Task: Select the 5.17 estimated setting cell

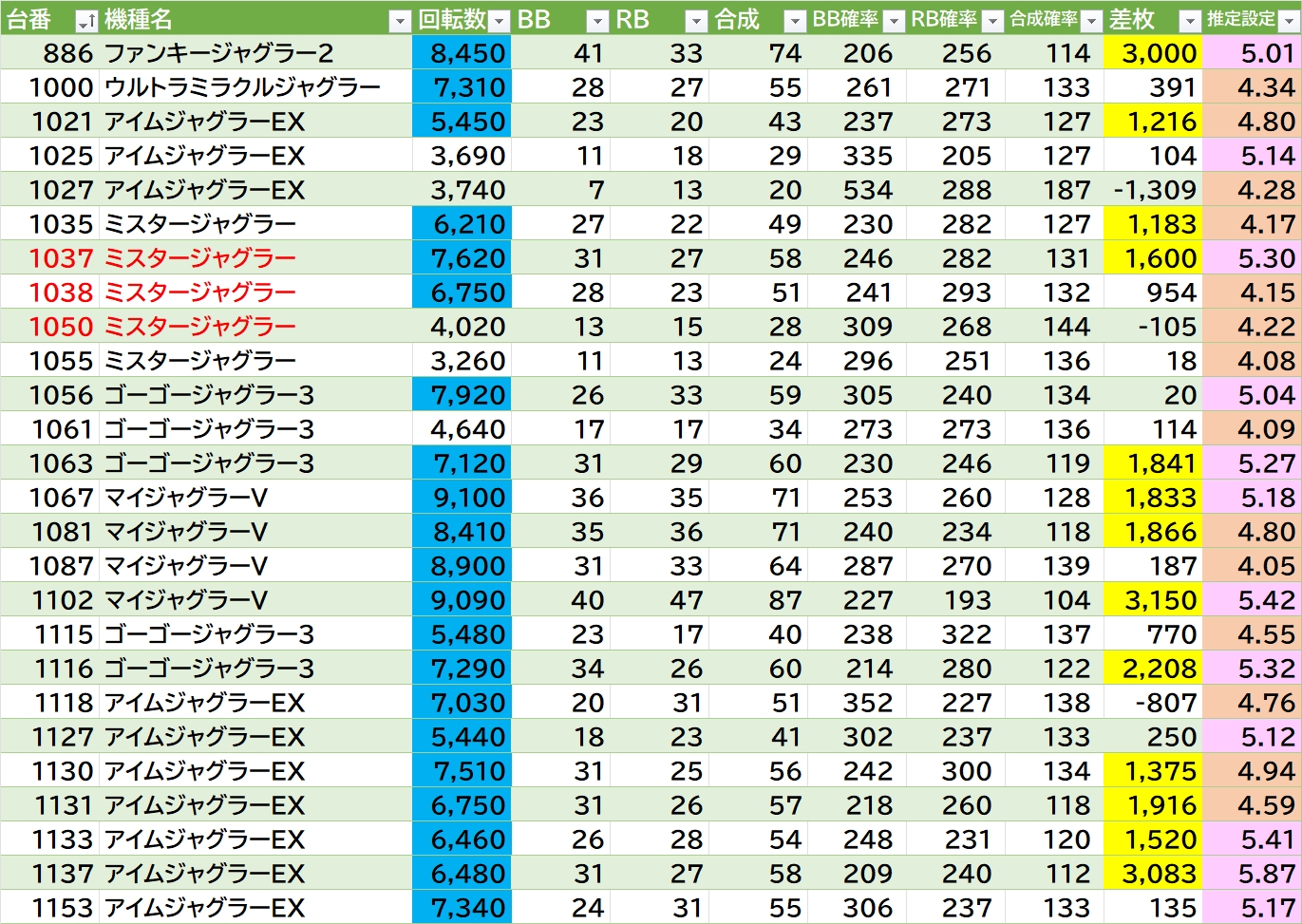Action: (1251, 908)
